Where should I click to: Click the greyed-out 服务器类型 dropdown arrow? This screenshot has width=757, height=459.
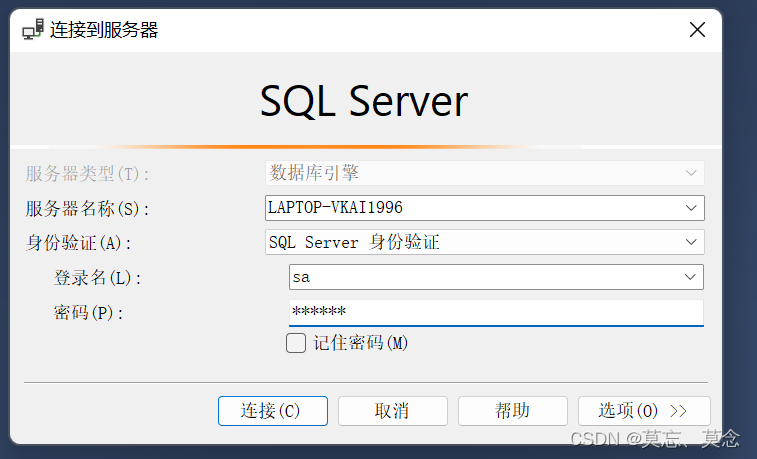point(691,173)
